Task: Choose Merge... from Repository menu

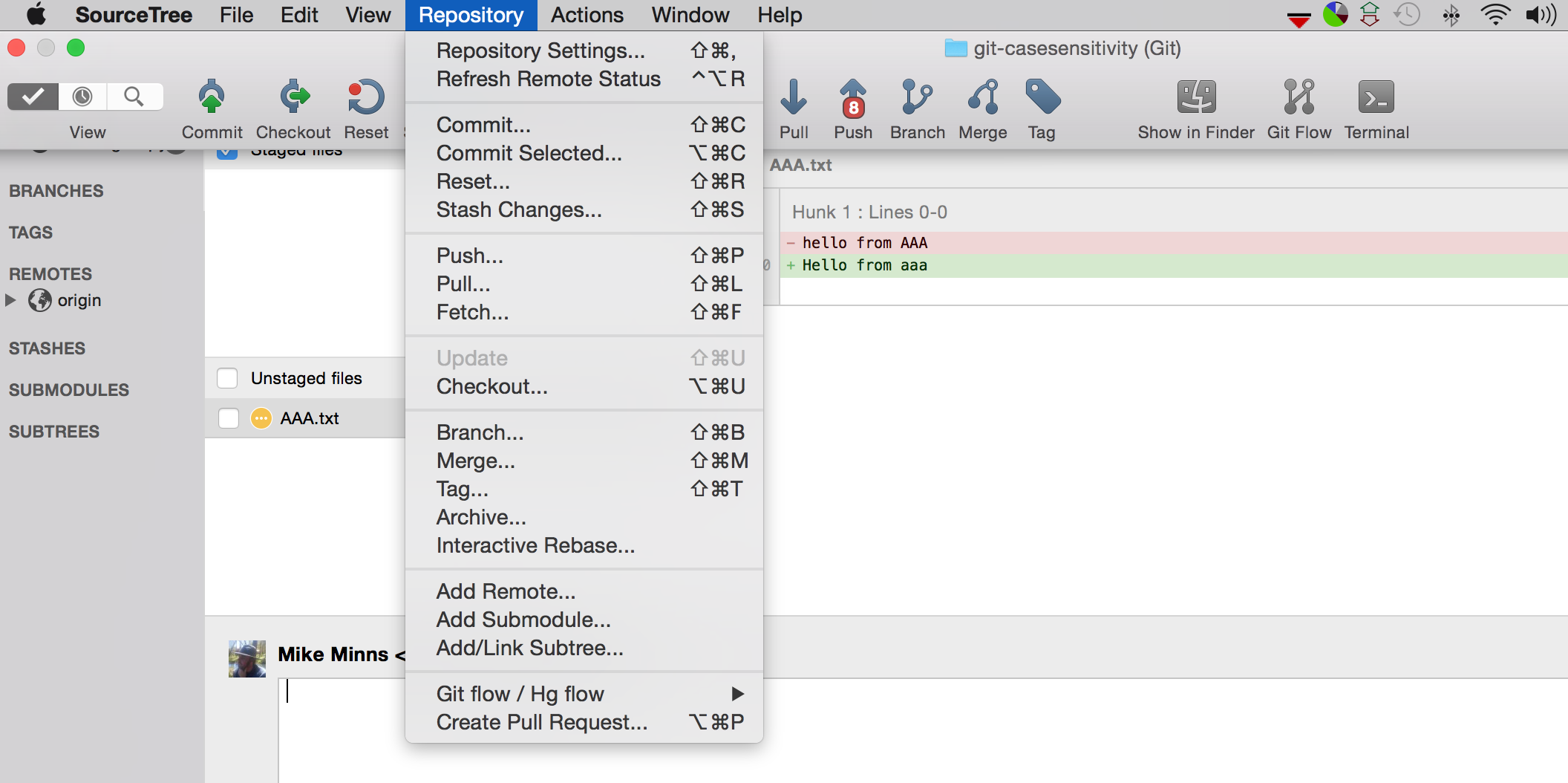Action: click(x=584, y=461)
